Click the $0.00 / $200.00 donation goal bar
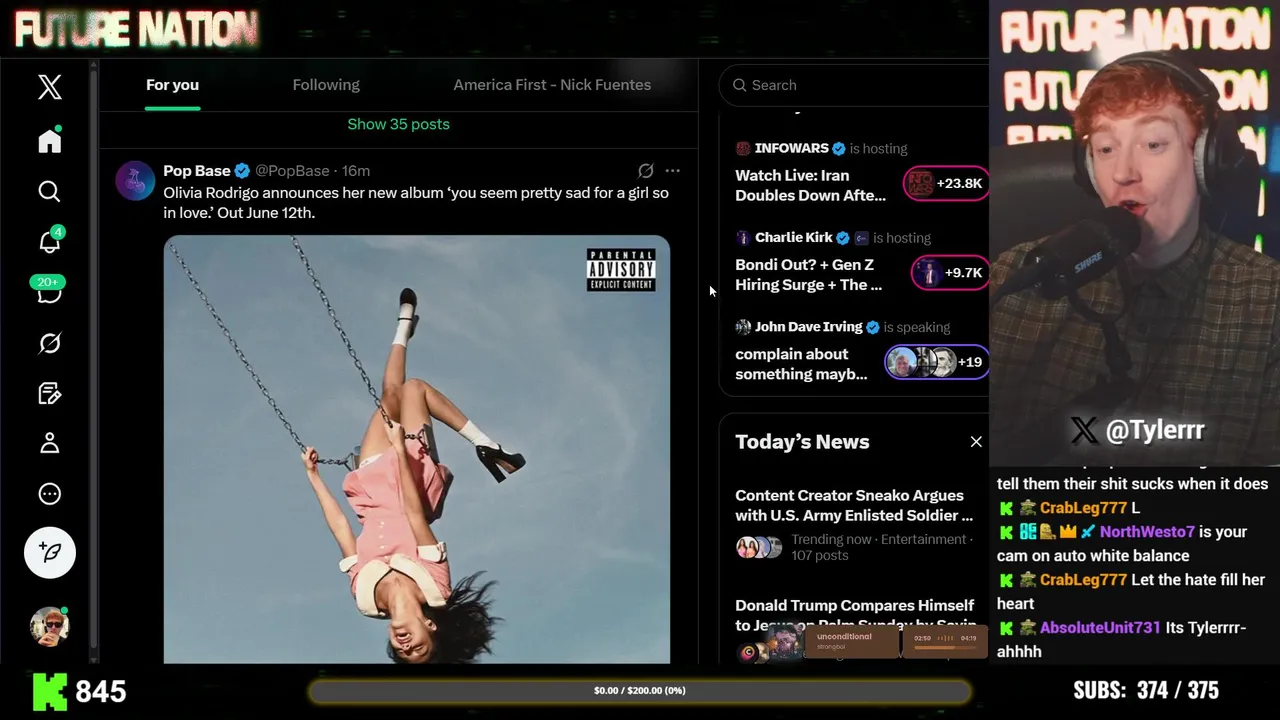This screenshot has height=720, width=1280. pyautogui.click(x=640, y=691)
